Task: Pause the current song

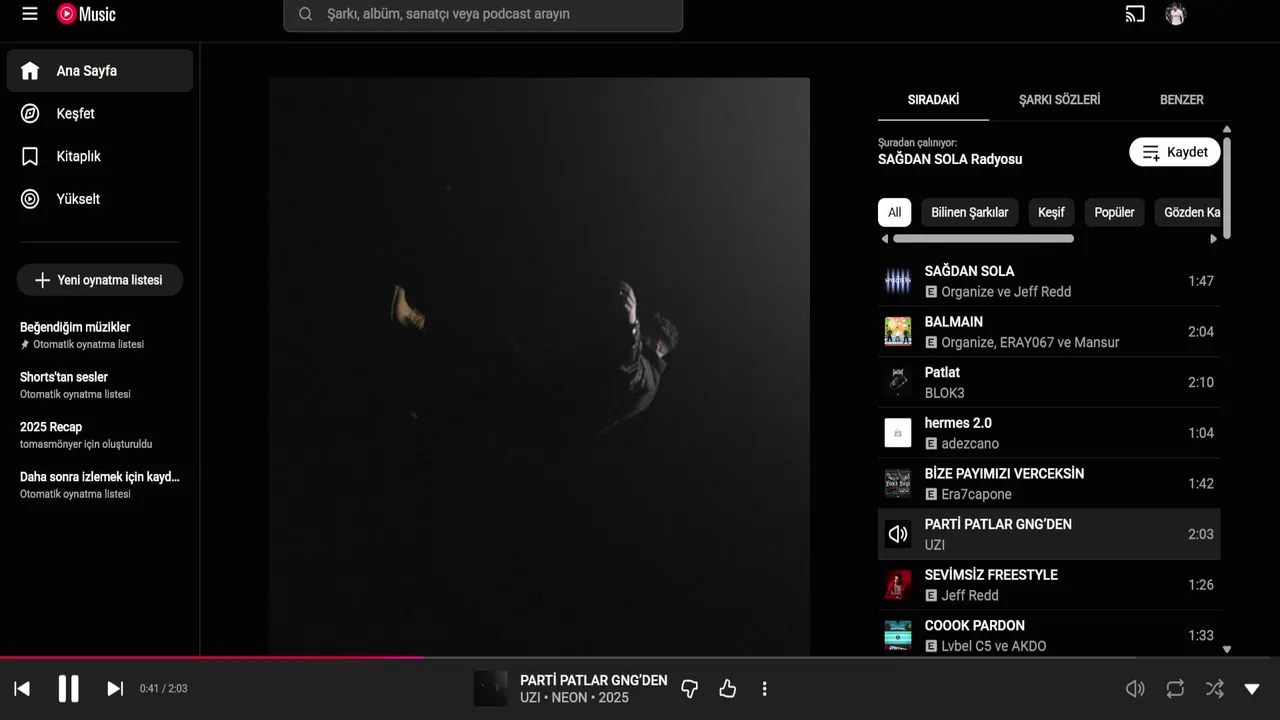Action: pos(68,688)
